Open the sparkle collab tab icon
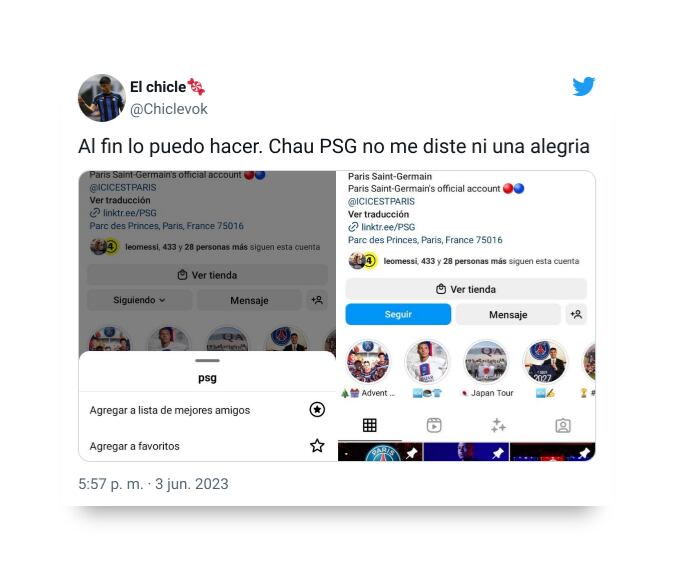 pos(499,425)
